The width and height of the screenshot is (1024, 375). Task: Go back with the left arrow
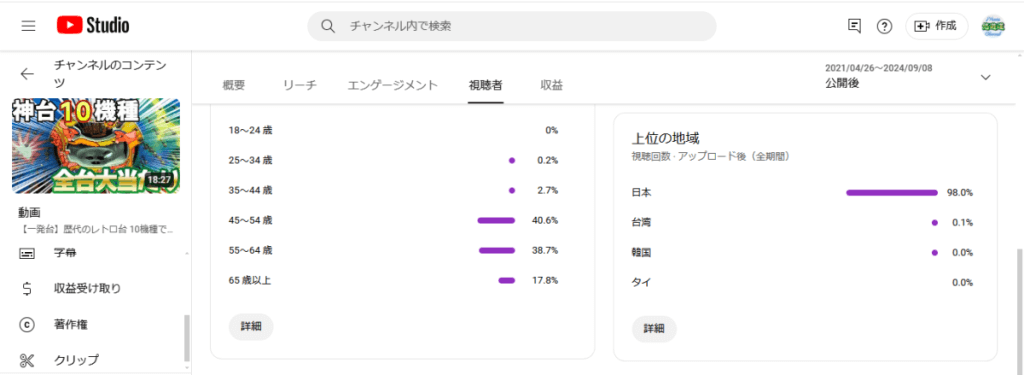27,74
